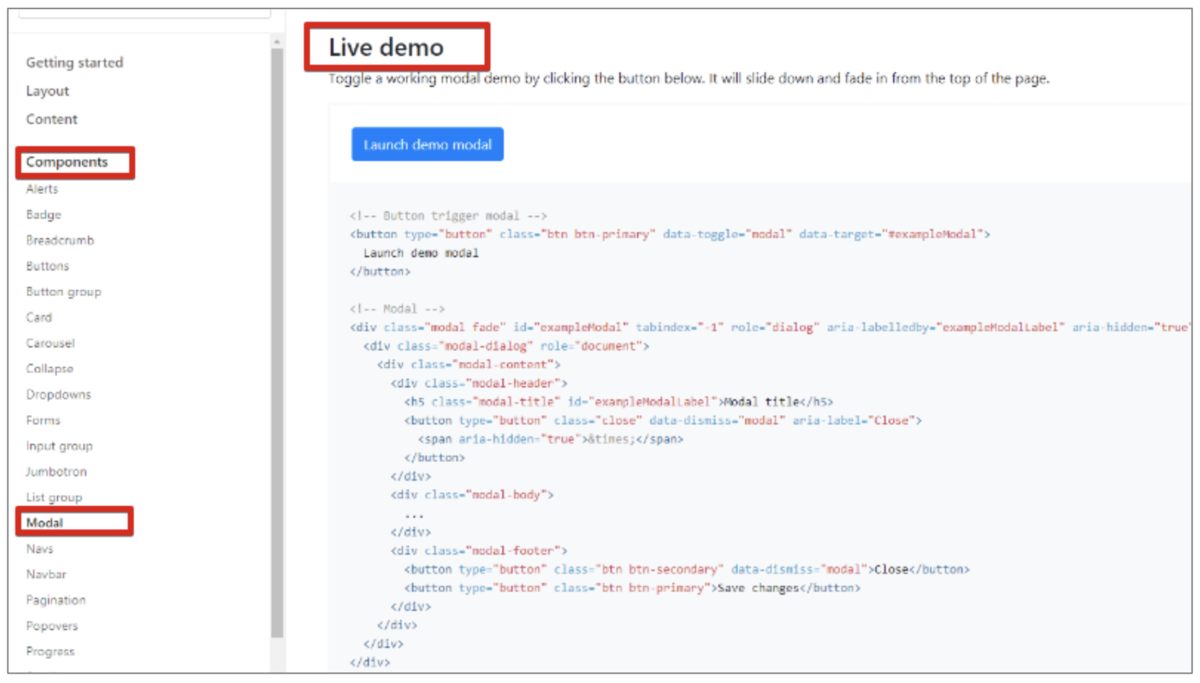Click the 'Button trigger modal' code comment
The width and height of the screenshot is (1200, 683).
pyautogui.click(x=448, y=216)
